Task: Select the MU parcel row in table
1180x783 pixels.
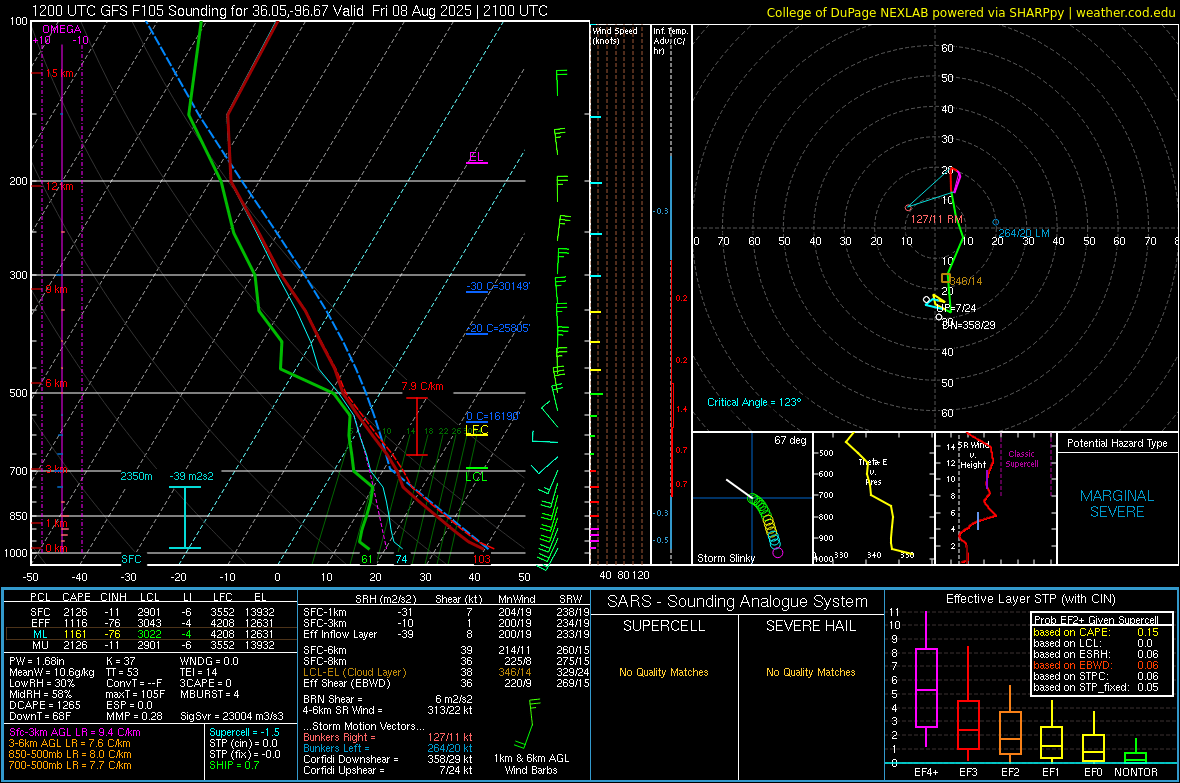Action: (151, 644)
